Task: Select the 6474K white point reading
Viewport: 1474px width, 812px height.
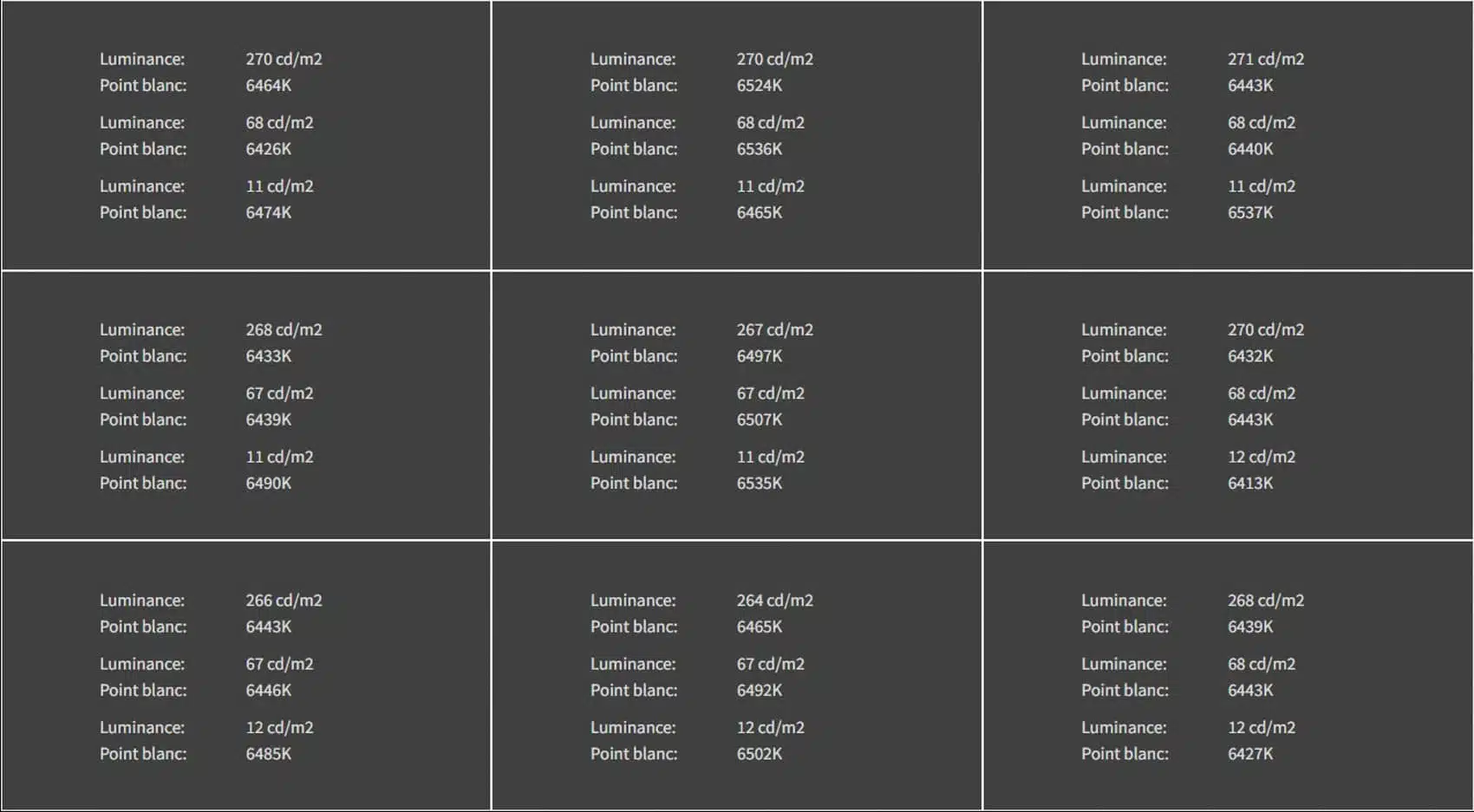Action: coord(268,212)
